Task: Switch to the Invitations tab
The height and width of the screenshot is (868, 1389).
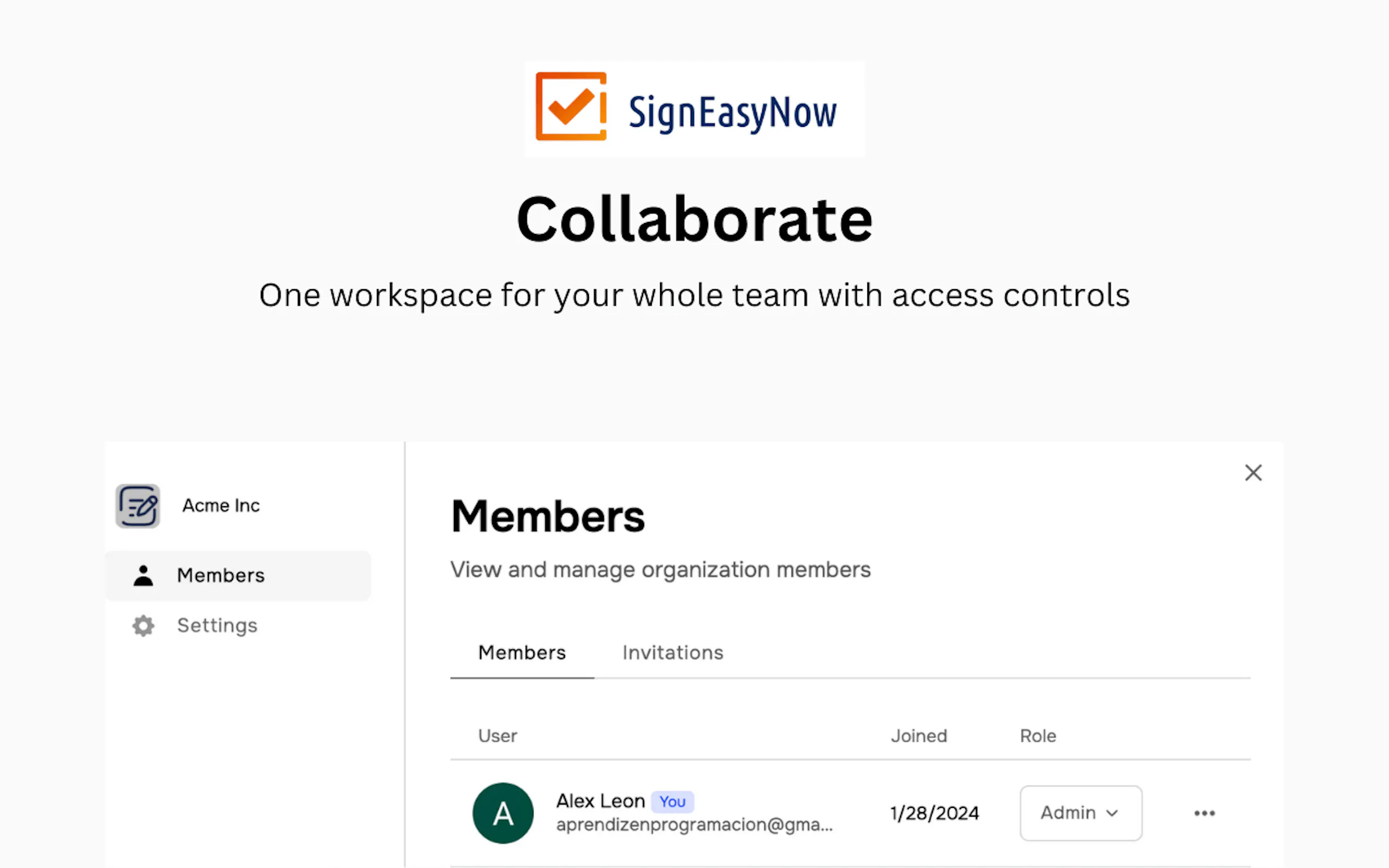Action: point(673,653)
